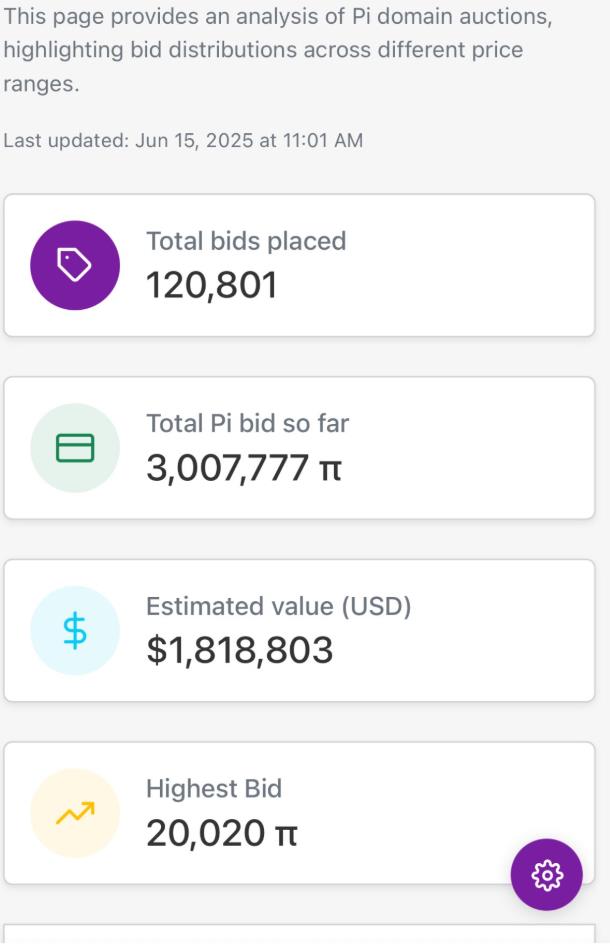Select the Highest Bid label
Viewport: 610px width, 944px height.
click(214, 789)
